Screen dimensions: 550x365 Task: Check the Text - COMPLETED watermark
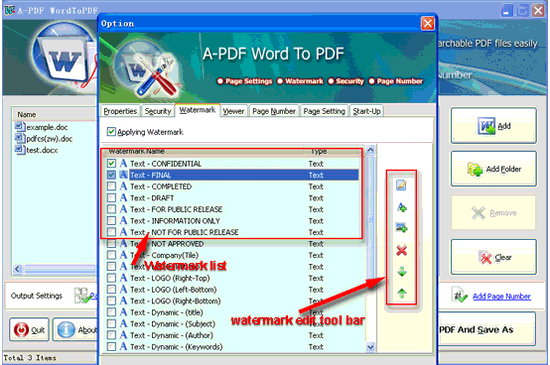111,186
